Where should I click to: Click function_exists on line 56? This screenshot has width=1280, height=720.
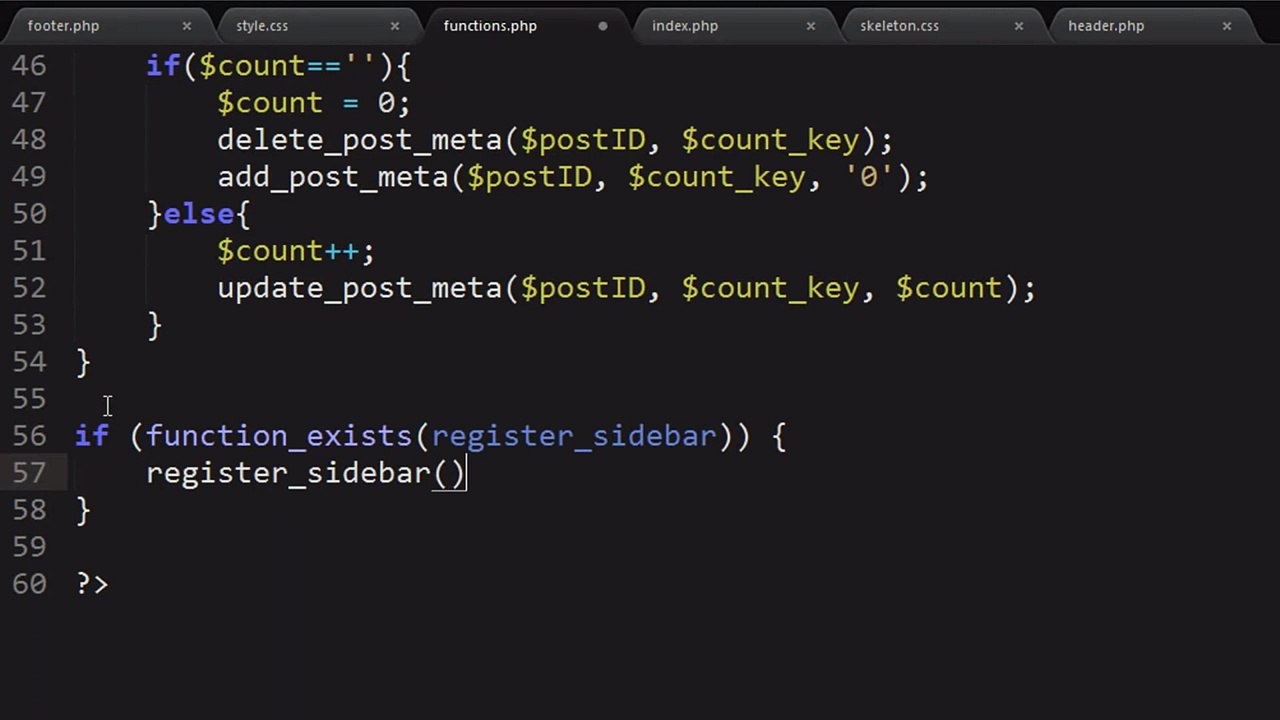(x=279, y=436)
